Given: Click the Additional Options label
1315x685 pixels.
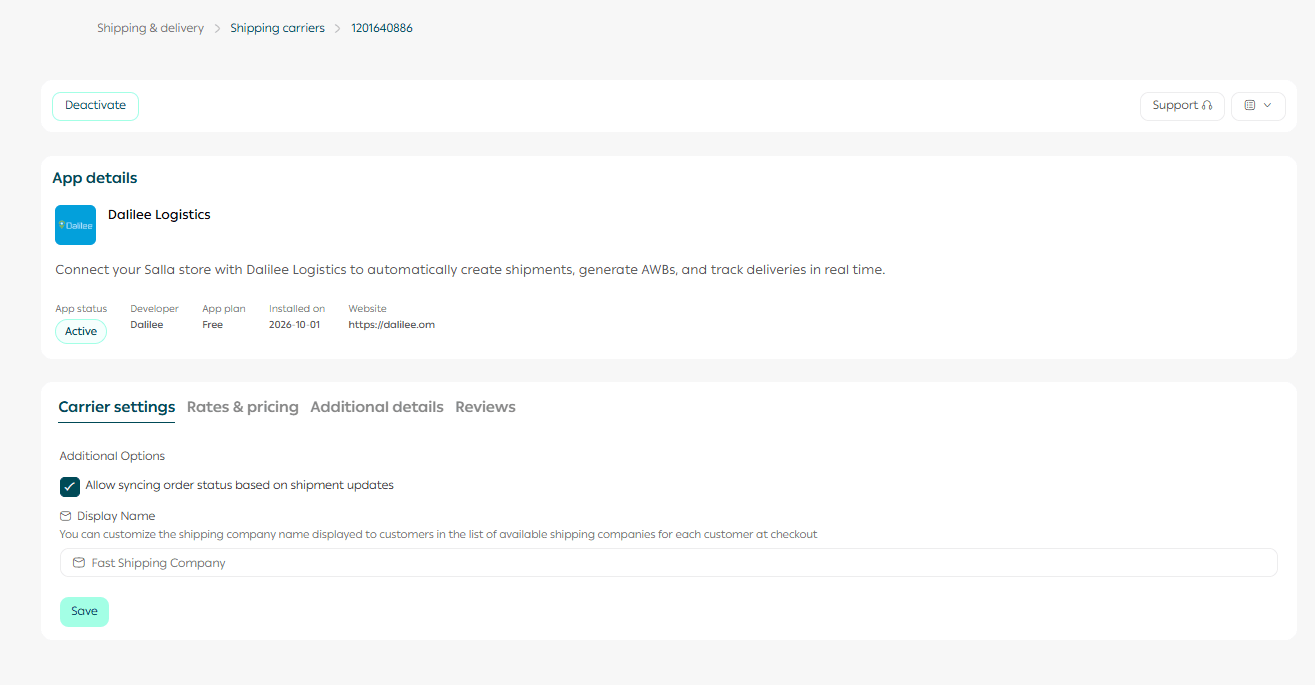Looking at the screenshot, I should (x=112, y=456).
